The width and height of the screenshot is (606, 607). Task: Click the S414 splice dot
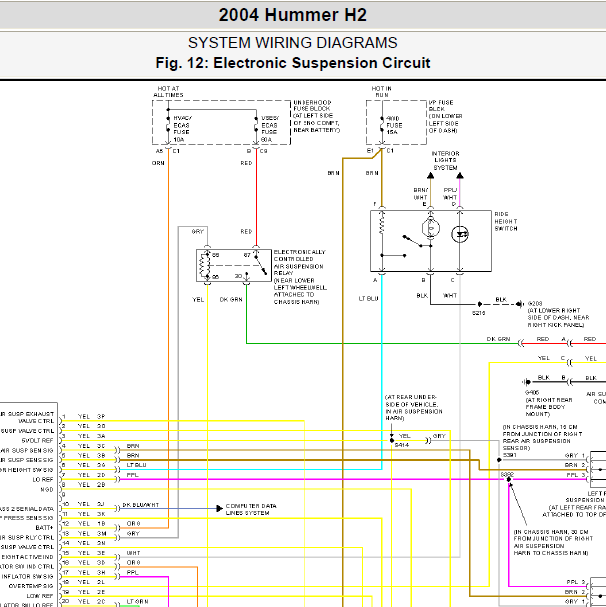point(391,441)
